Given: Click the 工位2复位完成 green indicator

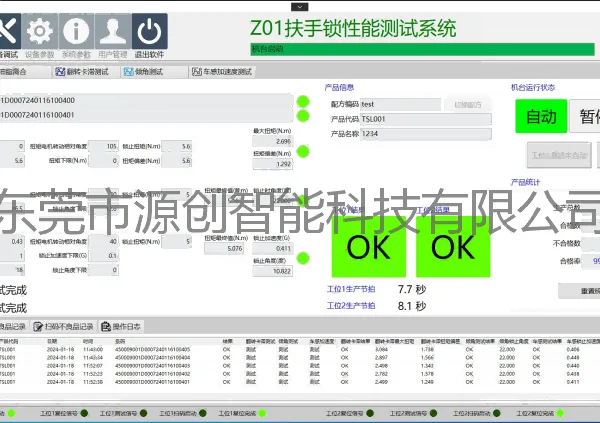Looking at the screenshot, I should coord(560,413).
